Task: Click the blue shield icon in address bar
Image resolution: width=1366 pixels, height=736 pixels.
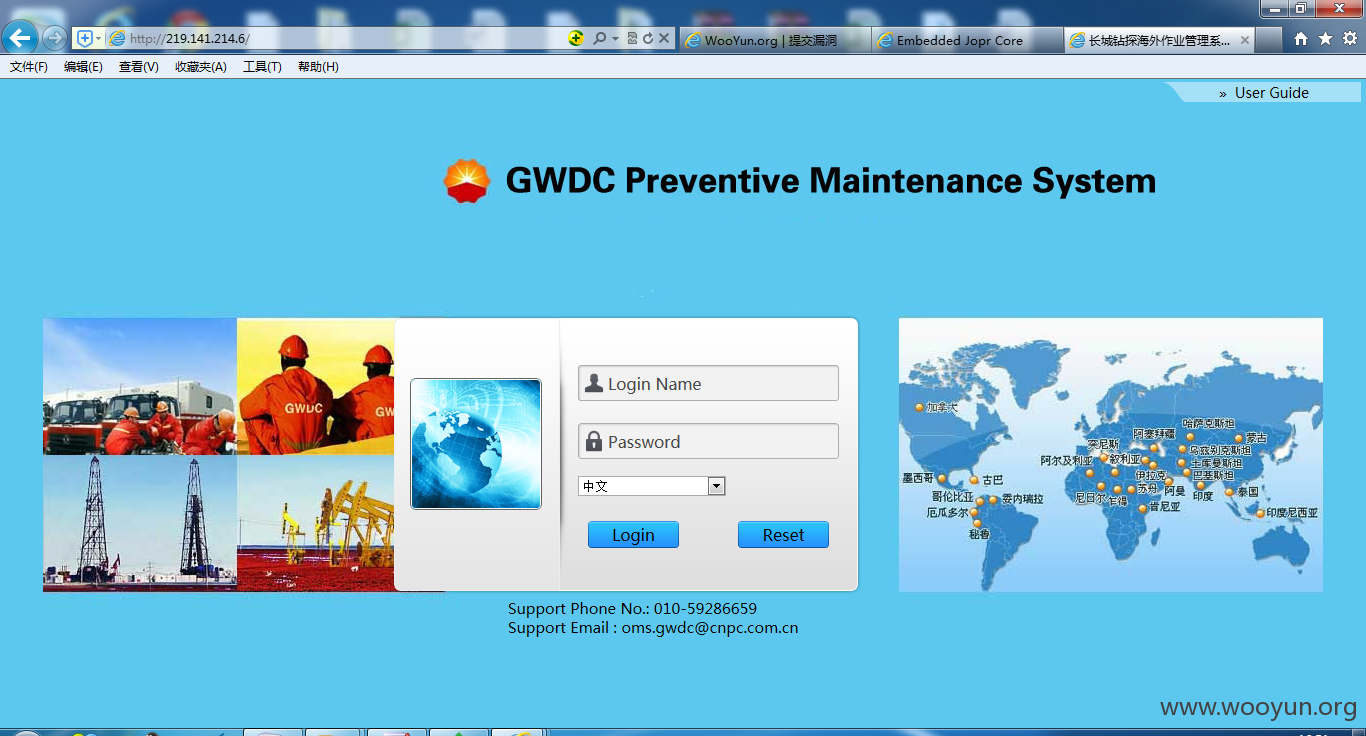Action: [85, 38]
